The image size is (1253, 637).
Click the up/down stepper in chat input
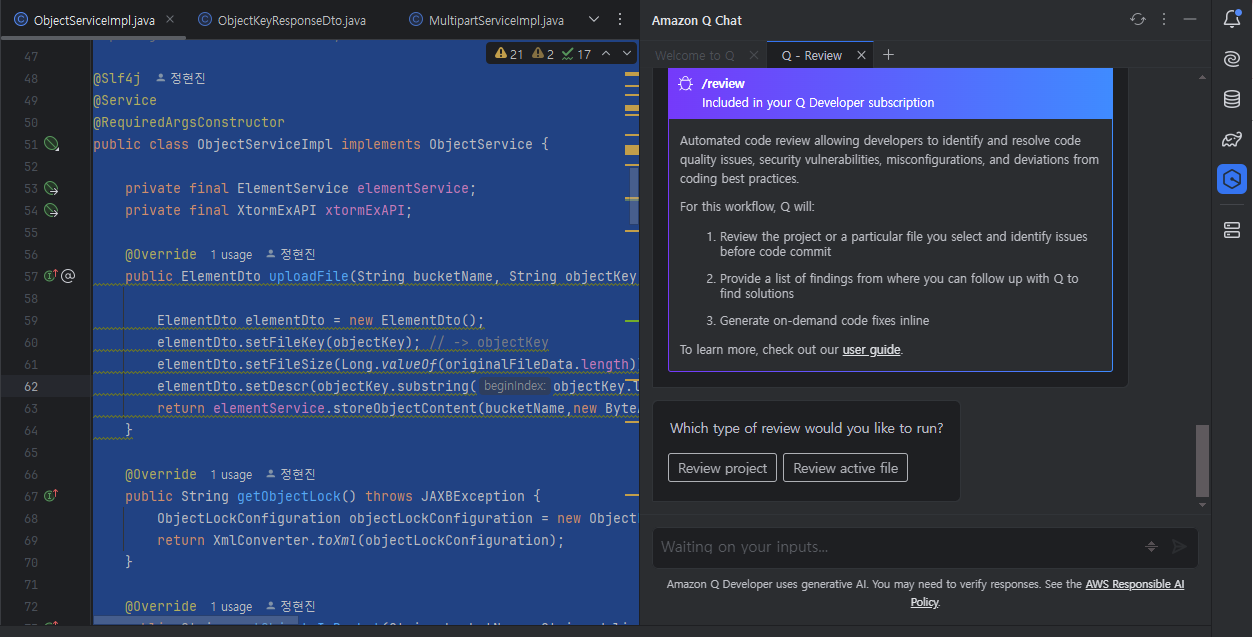coord(1151,546)
